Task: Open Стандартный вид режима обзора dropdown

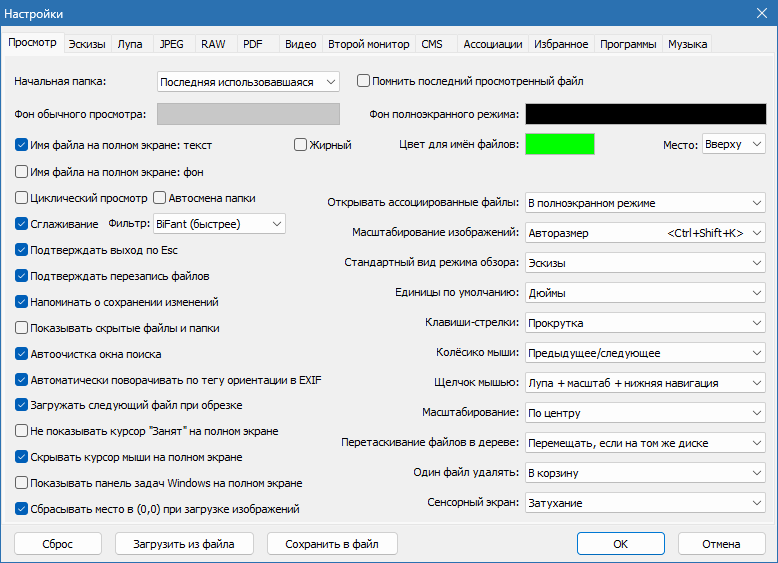Action: pyautogui.click(x=646, y=263)
